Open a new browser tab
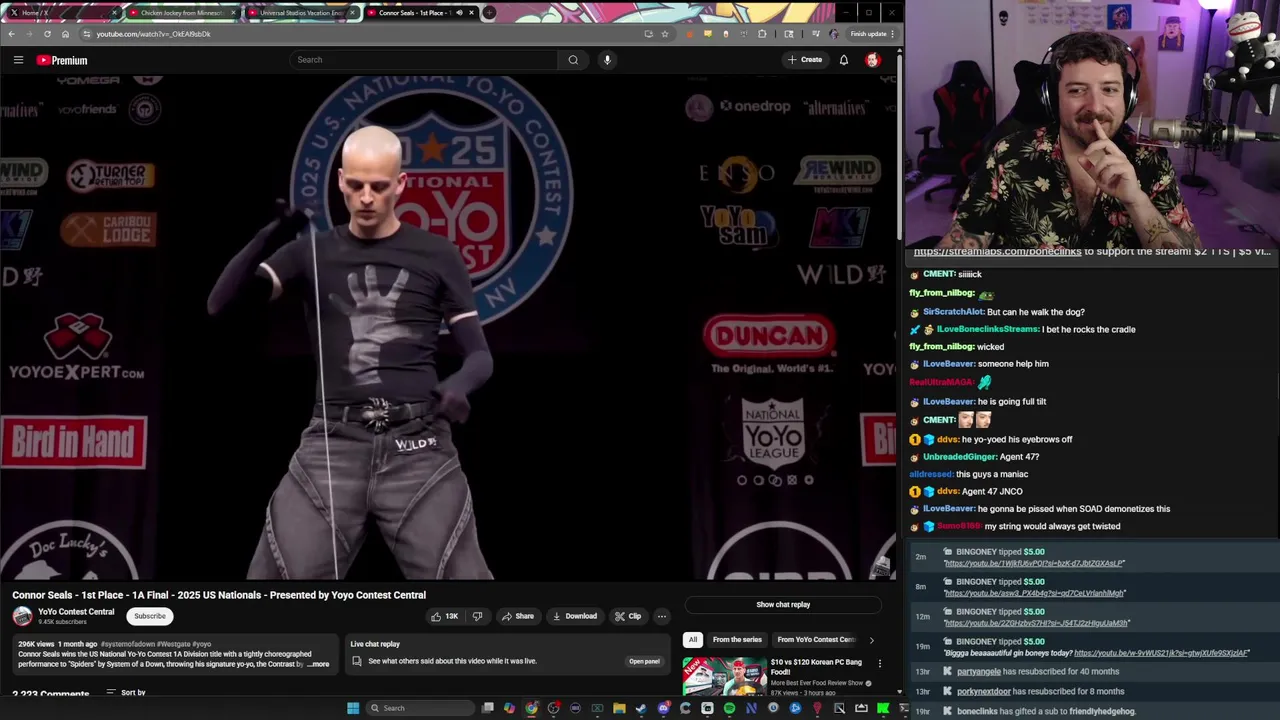 coord(489,13)
